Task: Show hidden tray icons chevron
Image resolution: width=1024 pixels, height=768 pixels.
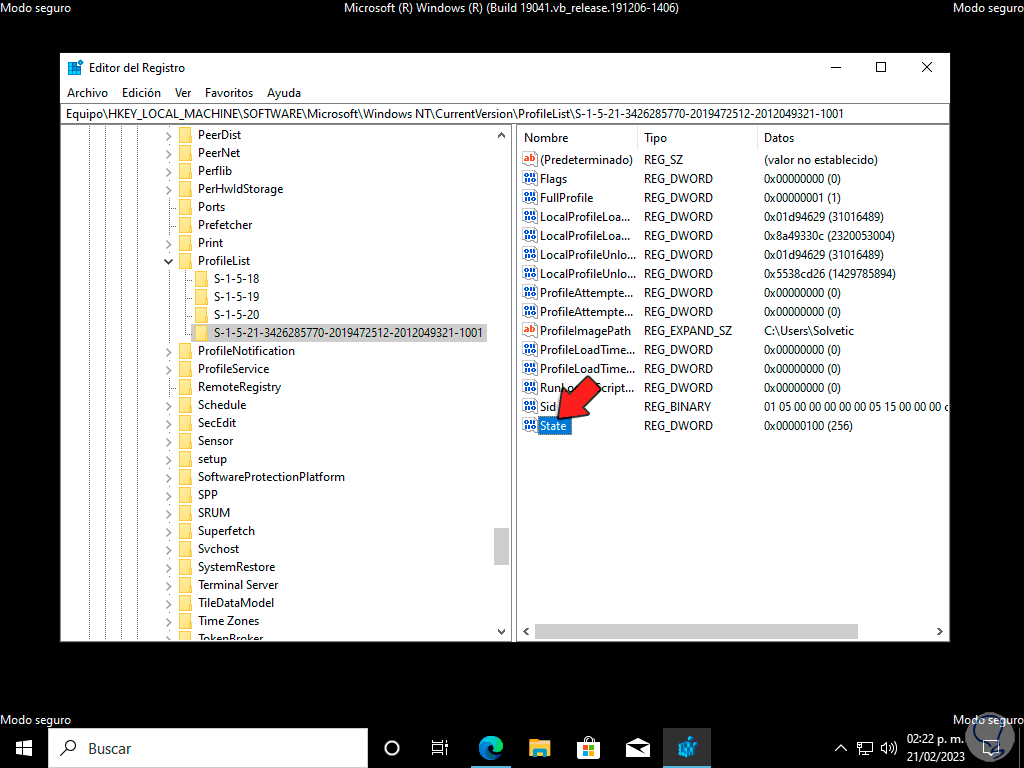Action: [841, 748]
